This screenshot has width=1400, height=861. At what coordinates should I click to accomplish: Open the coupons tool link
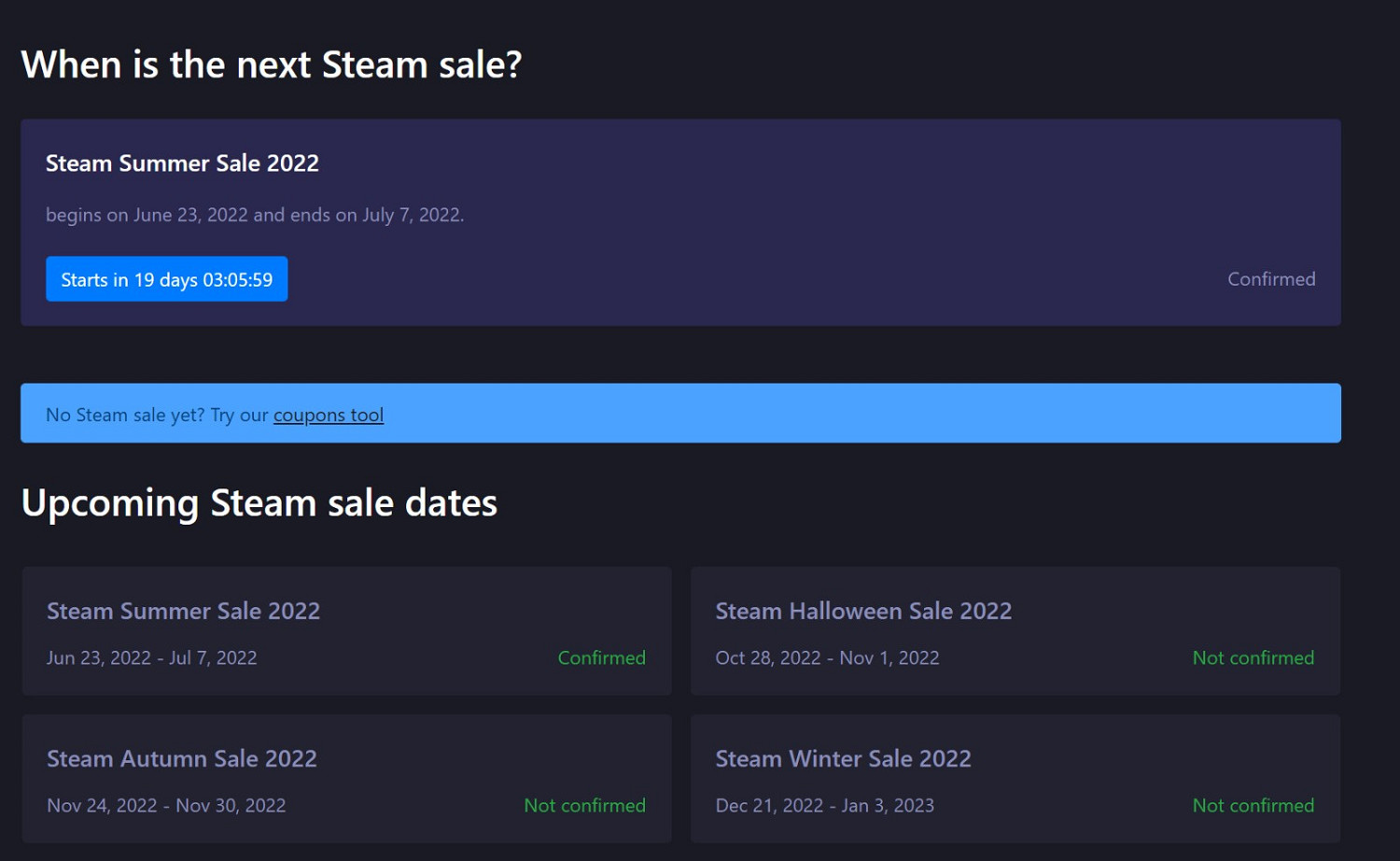coord(329,415)
